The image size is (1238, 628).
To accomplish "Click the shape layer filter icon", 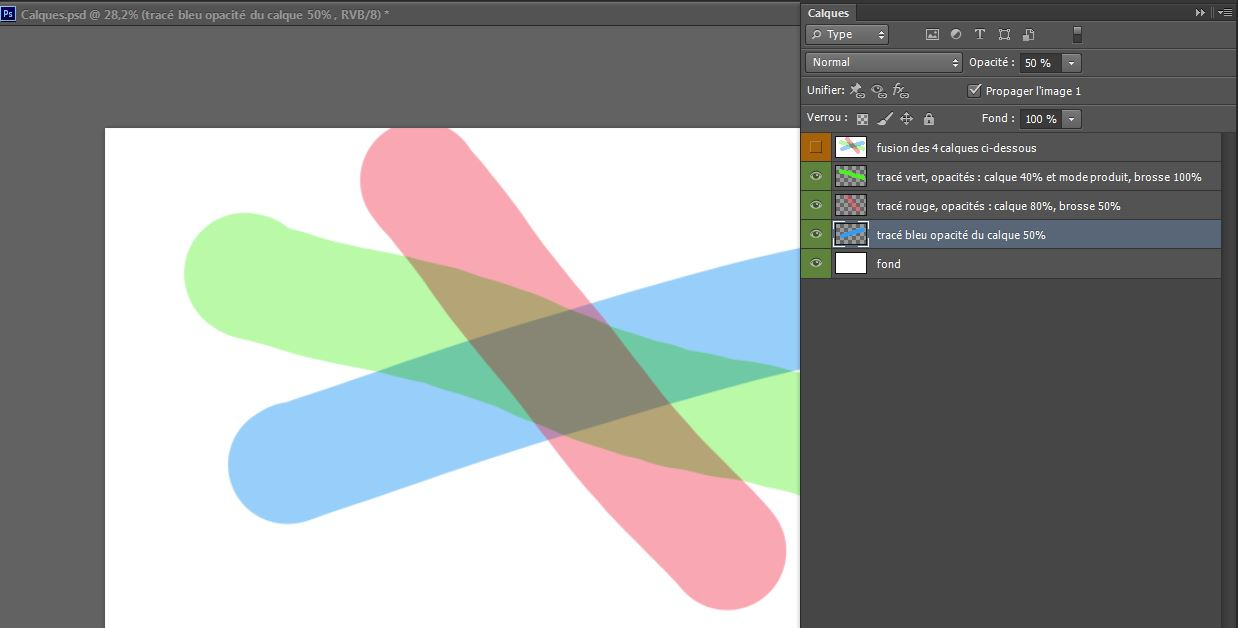I will pyautogui.click(x=1004, y=34).
